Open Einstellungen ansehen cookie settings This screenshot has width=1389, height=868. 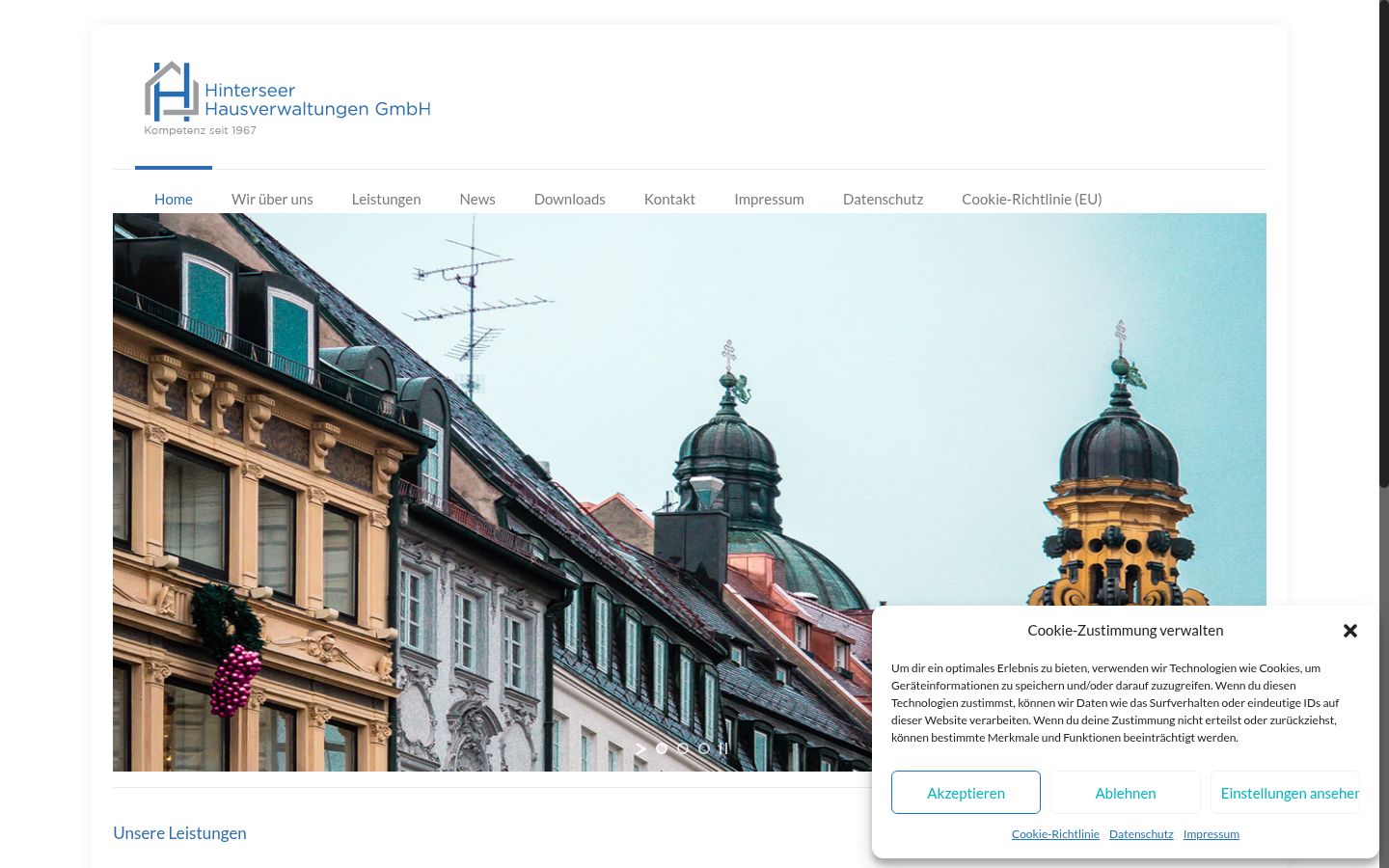(x=1286, y=793)
